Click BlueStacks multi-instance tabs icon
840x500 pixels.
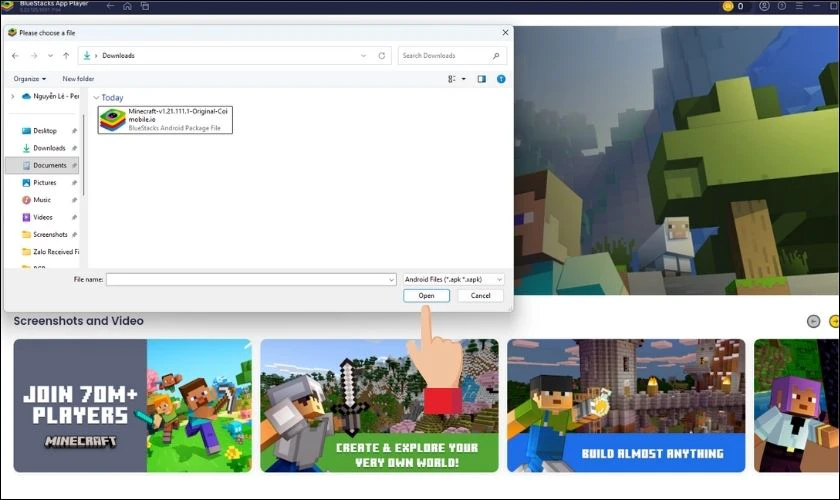point(145,6)
